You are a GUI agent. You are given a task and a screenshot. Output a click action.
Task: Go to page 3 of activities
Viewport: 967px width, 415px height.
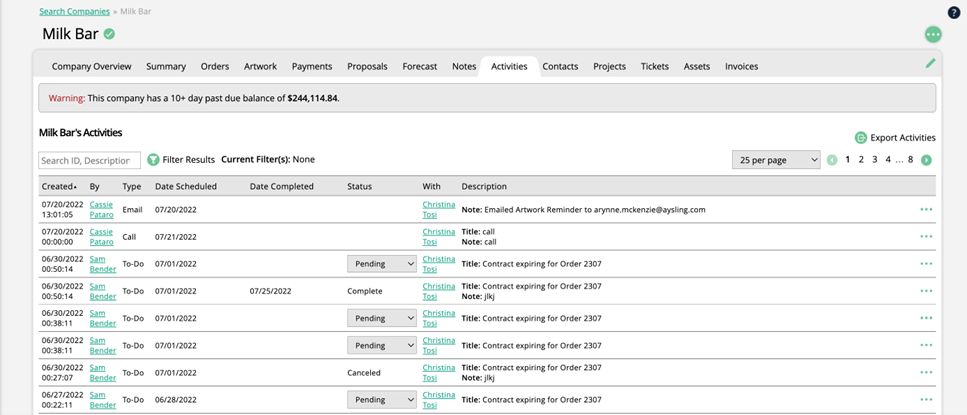pos(874,160)
